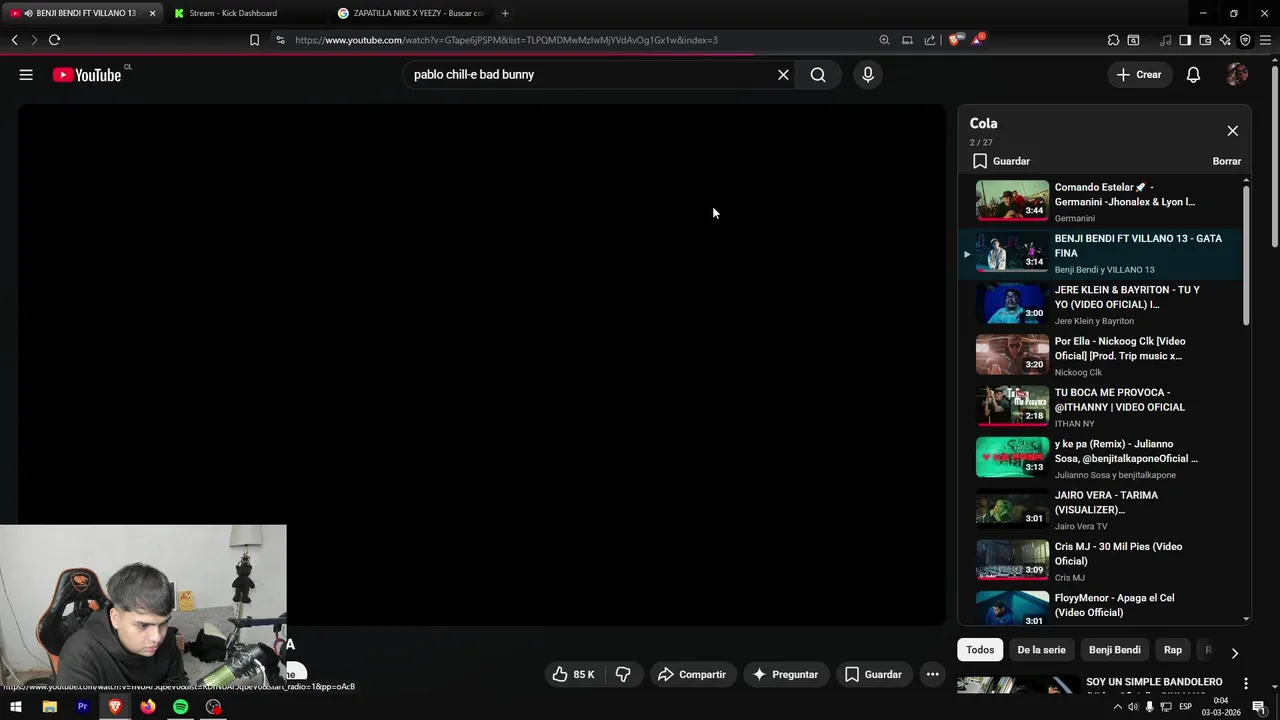1280x720 pixels.
Task: Toggle the browser sidebar panel
Action: click(1185, 40)
